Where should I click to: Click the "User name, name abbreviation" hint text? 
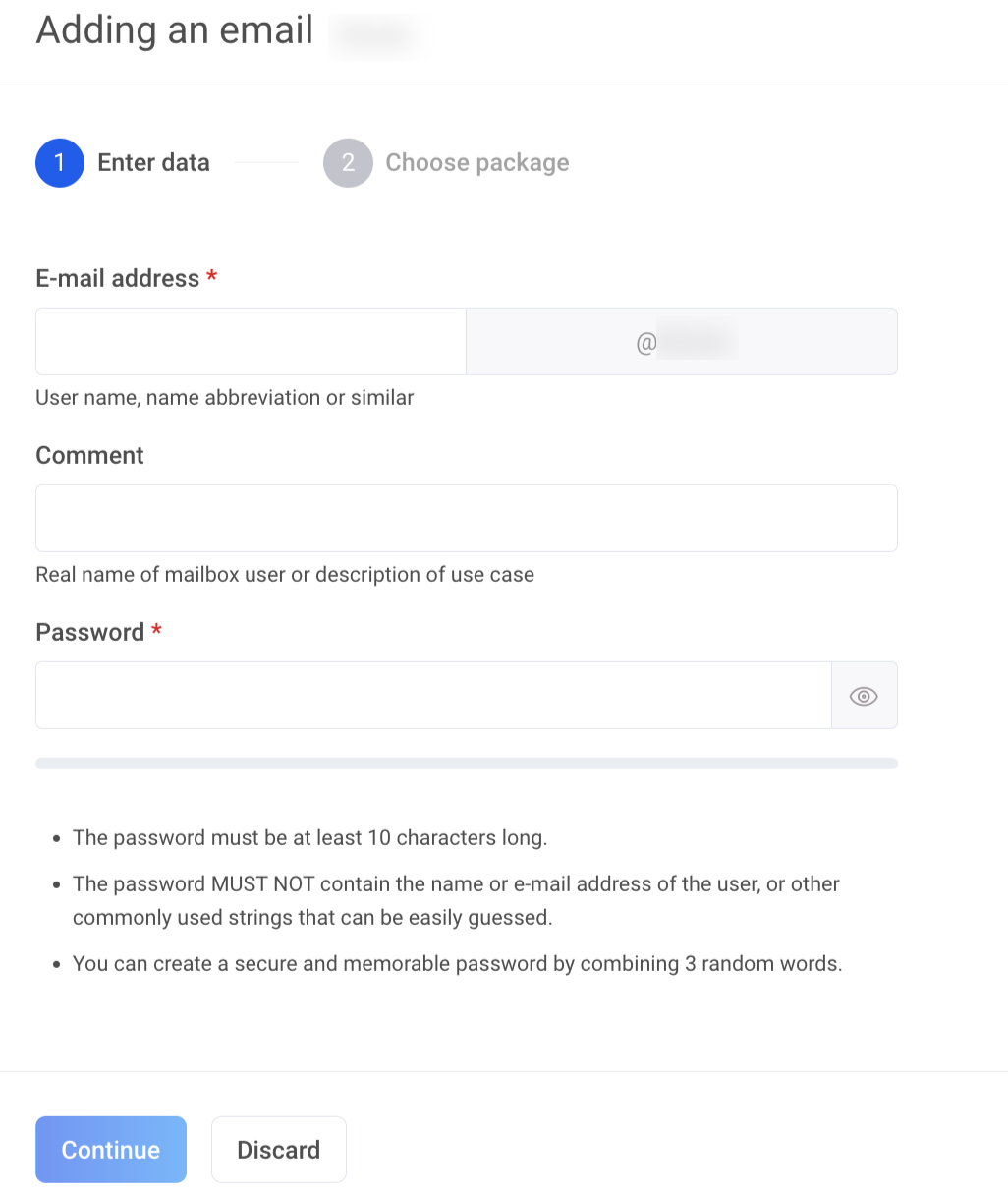224,398
